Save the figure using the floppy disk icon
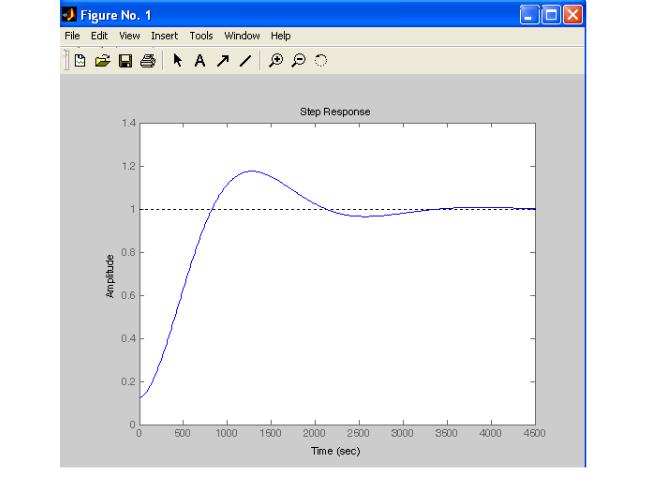The height and width of the screenshot is (489, 646). pos(125,61)
